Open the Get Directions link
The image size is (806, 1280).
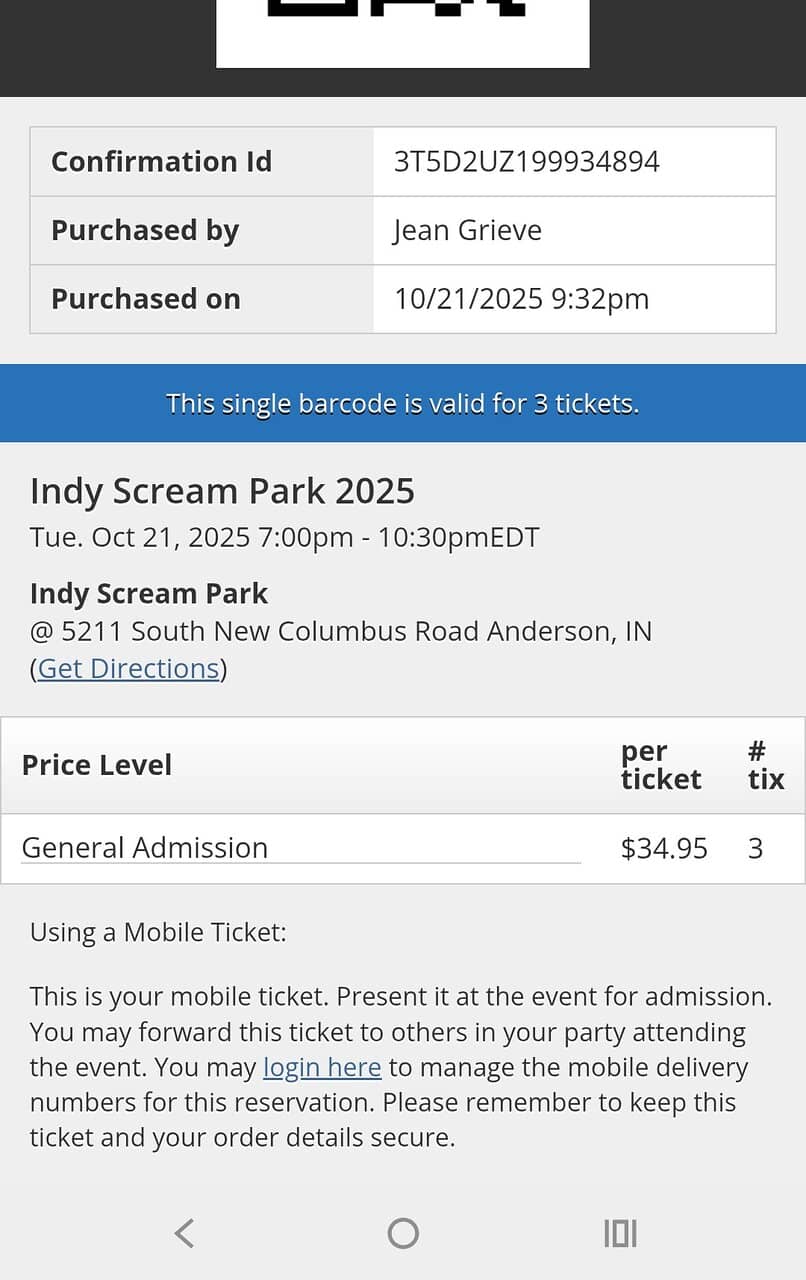coord(128,668)
